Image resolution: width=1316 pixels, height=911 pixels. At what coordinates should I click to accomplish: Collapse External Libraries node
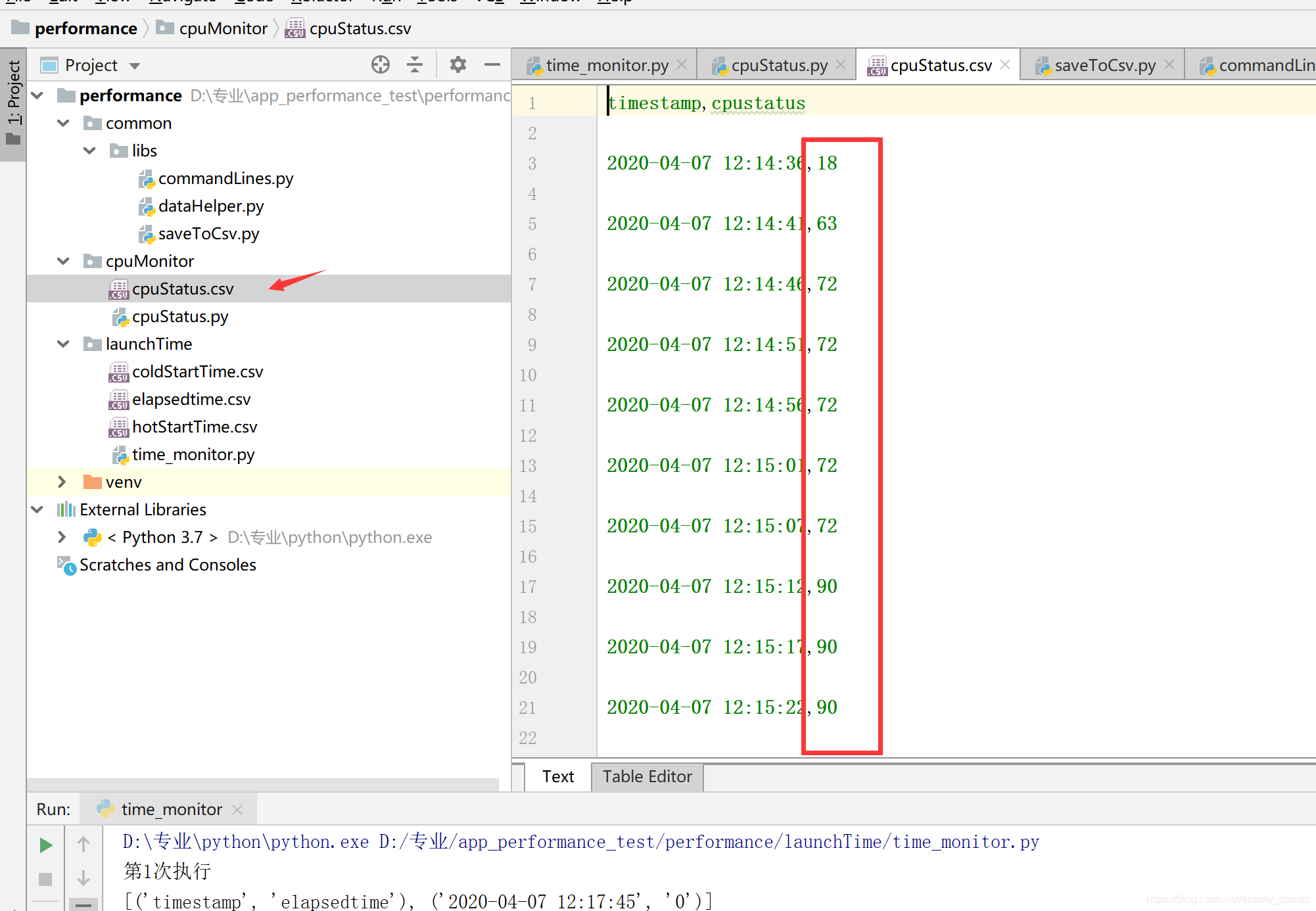click(x=37, y=509)
